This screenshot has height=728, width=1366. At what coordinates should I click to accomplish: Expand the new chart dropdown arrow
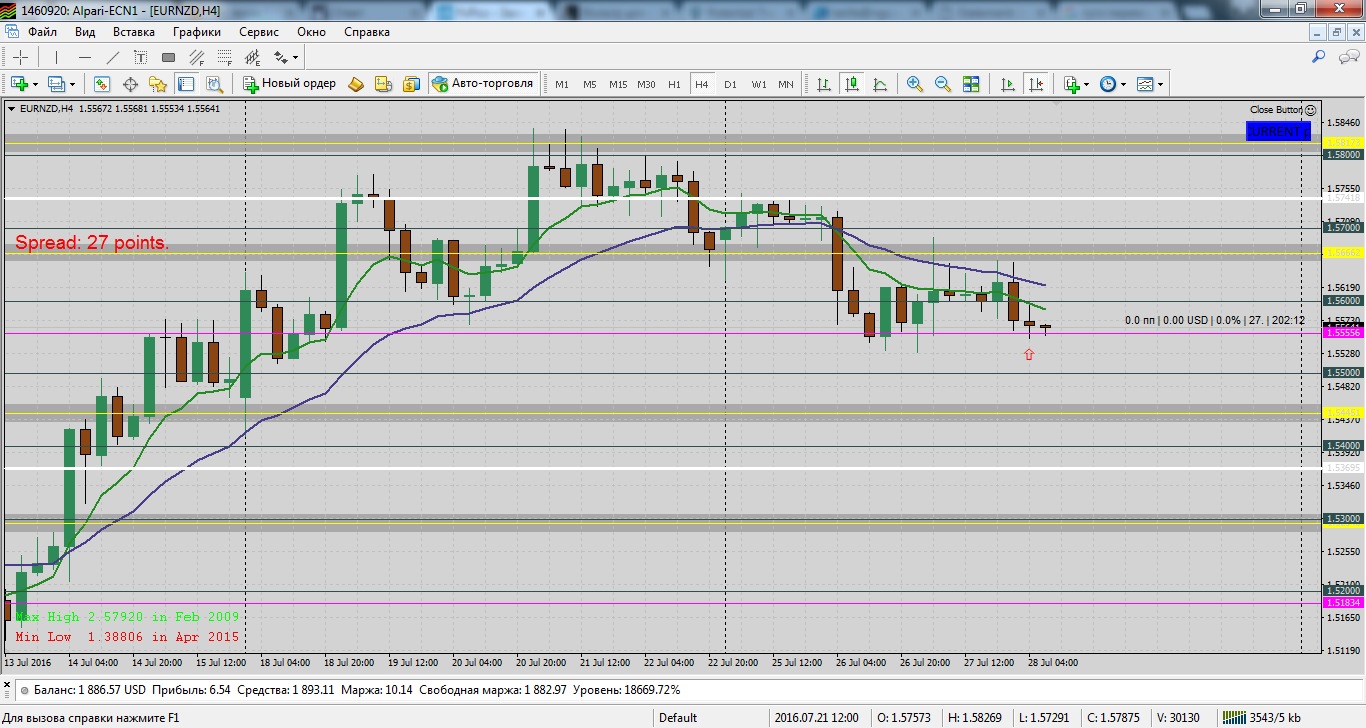(x=35, y=84)
